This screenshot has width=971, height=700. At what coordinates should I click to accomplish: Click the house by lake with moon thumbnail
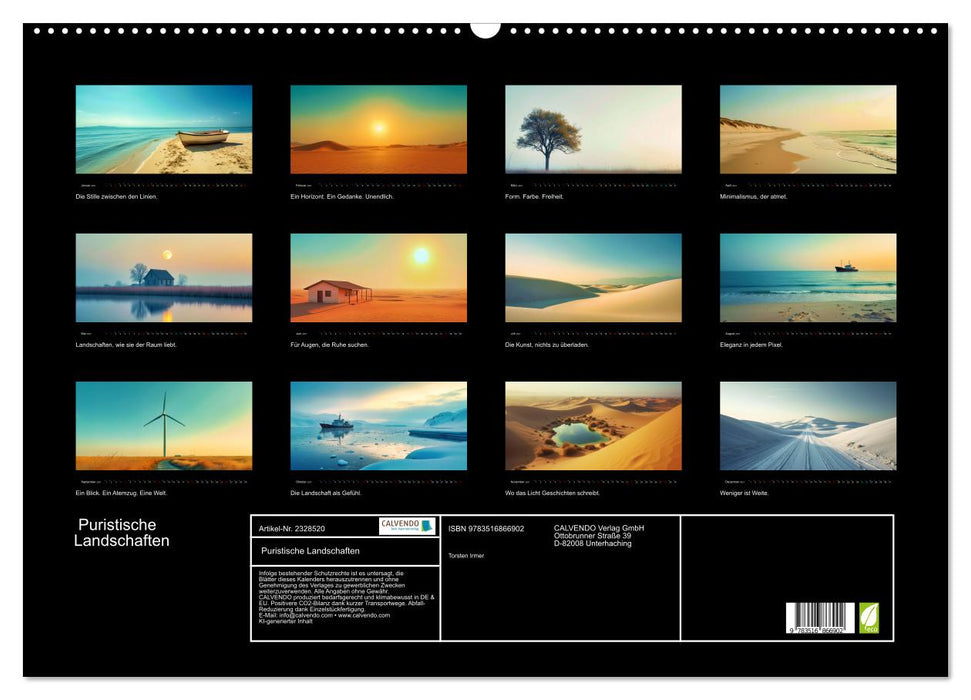(163, 278)
